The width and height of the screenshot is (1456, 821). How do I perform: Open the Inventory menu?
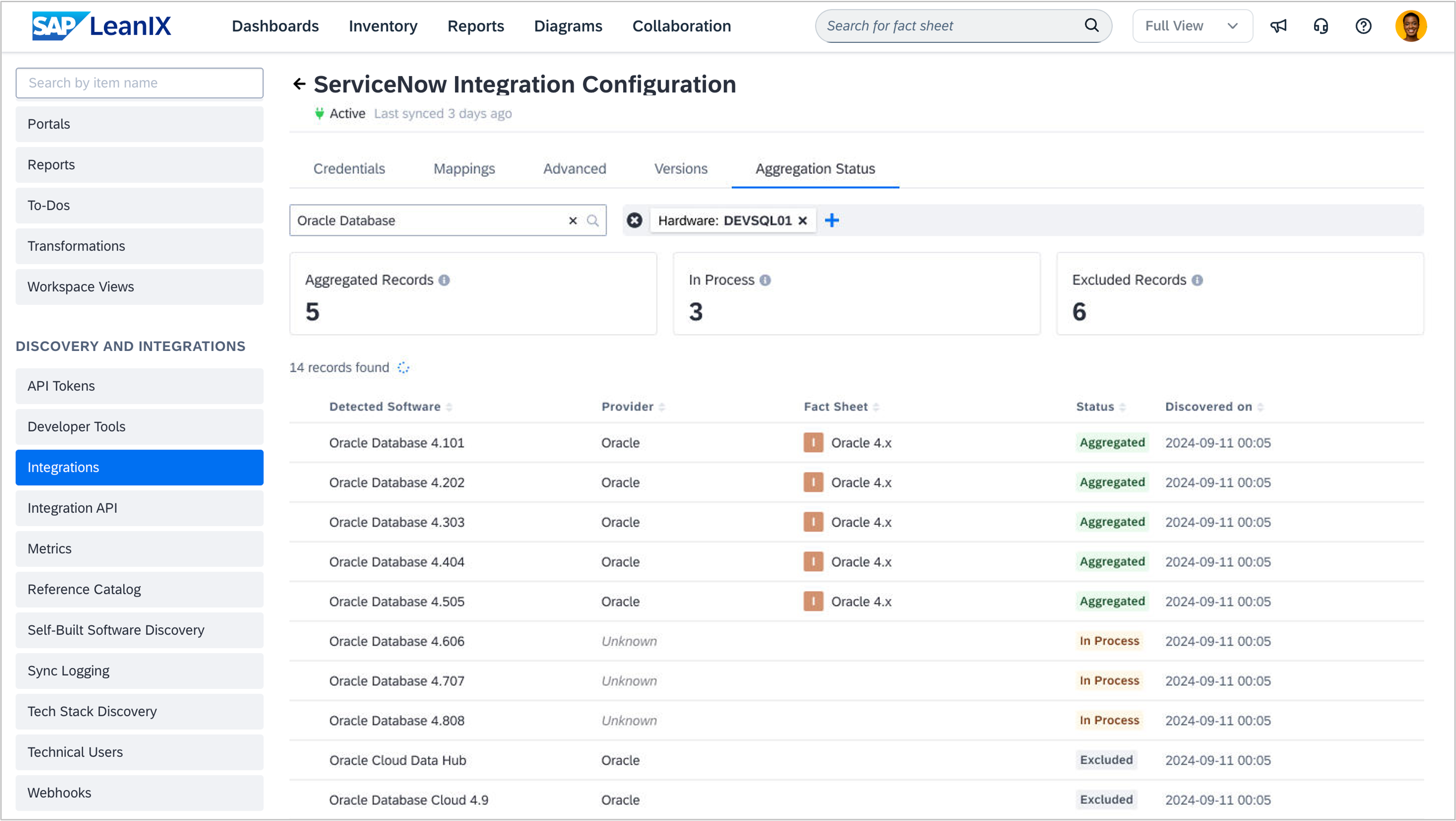point(383,26)
